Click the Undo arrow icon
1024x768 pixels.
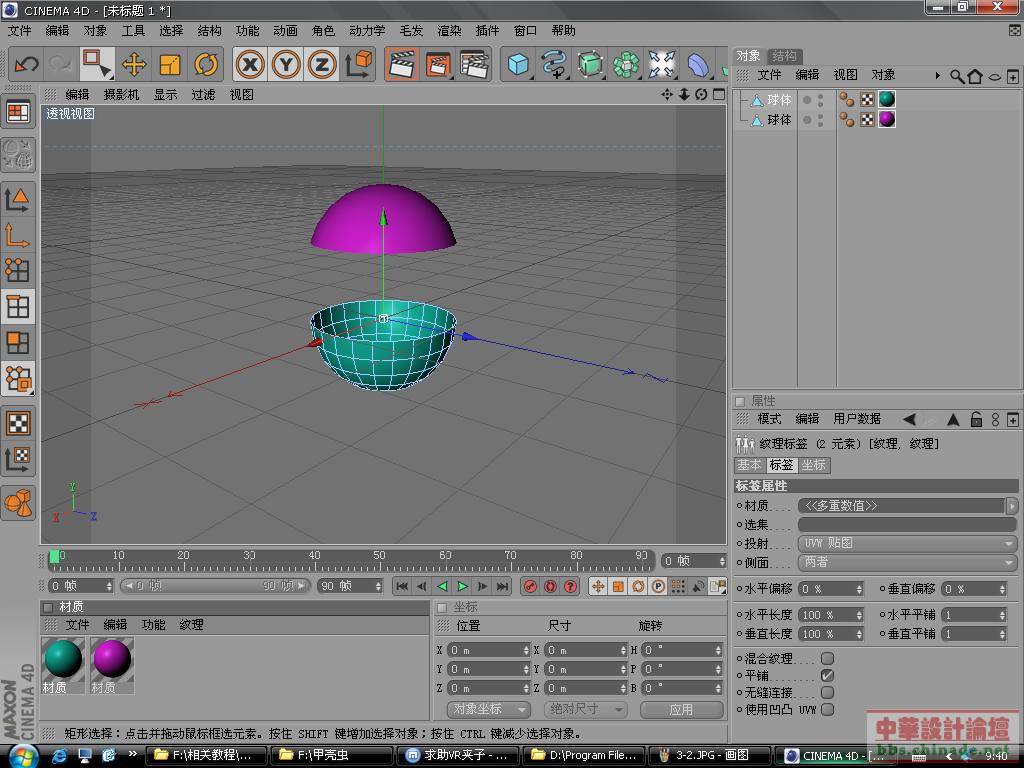pos(27,64)
